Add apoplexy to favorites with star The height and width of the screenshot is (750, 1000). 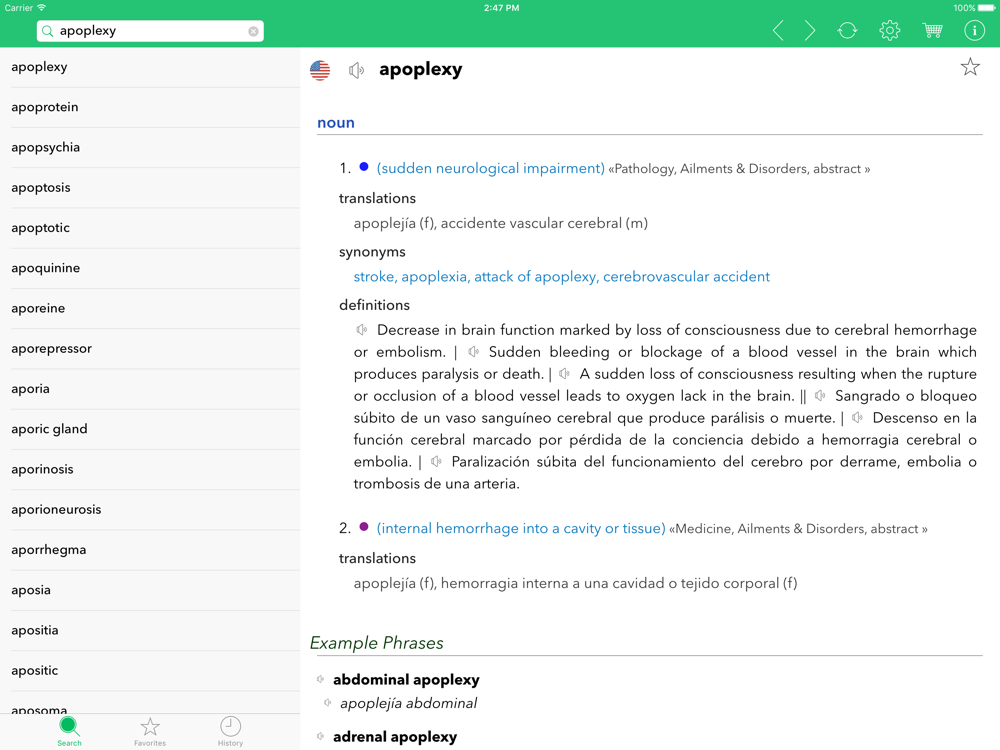(x=970, y=67)
